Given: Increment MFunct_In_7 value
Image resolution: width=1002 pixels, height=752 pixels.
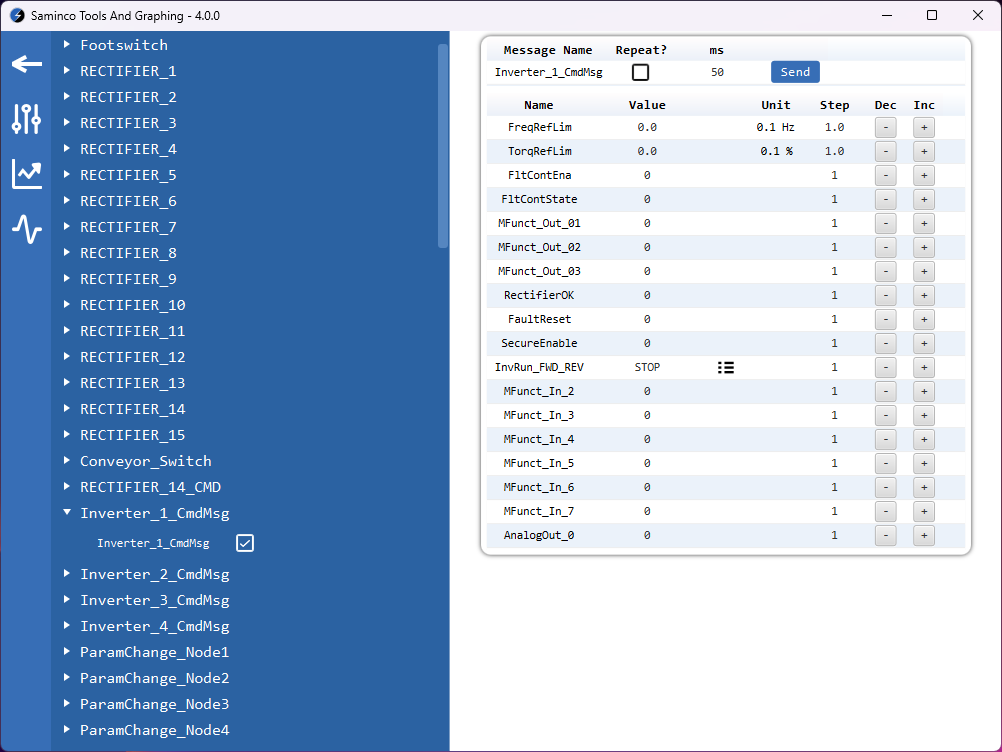Looking at the screenshot, I should pyautogui.click(x=924, y=511).
